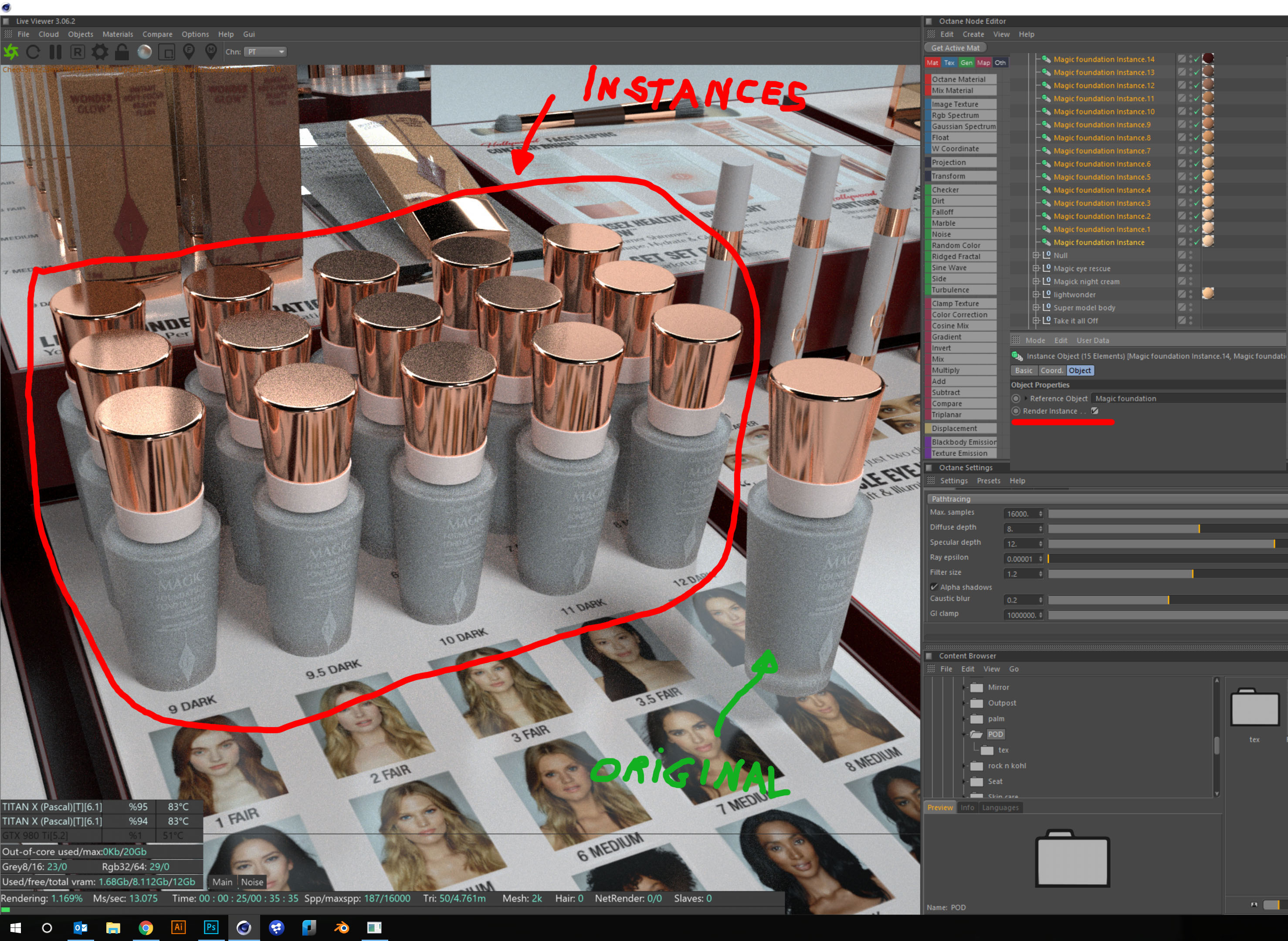
Task: Click the clay mode sphere icon
Action: tap(145, 52)
